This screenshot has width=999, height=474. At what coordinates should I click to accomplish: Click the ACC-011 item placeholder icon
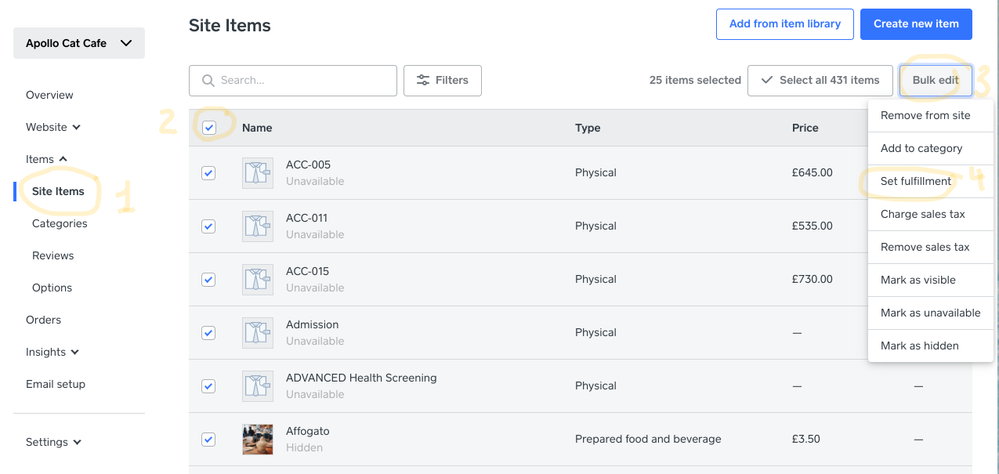click(257, 226)
